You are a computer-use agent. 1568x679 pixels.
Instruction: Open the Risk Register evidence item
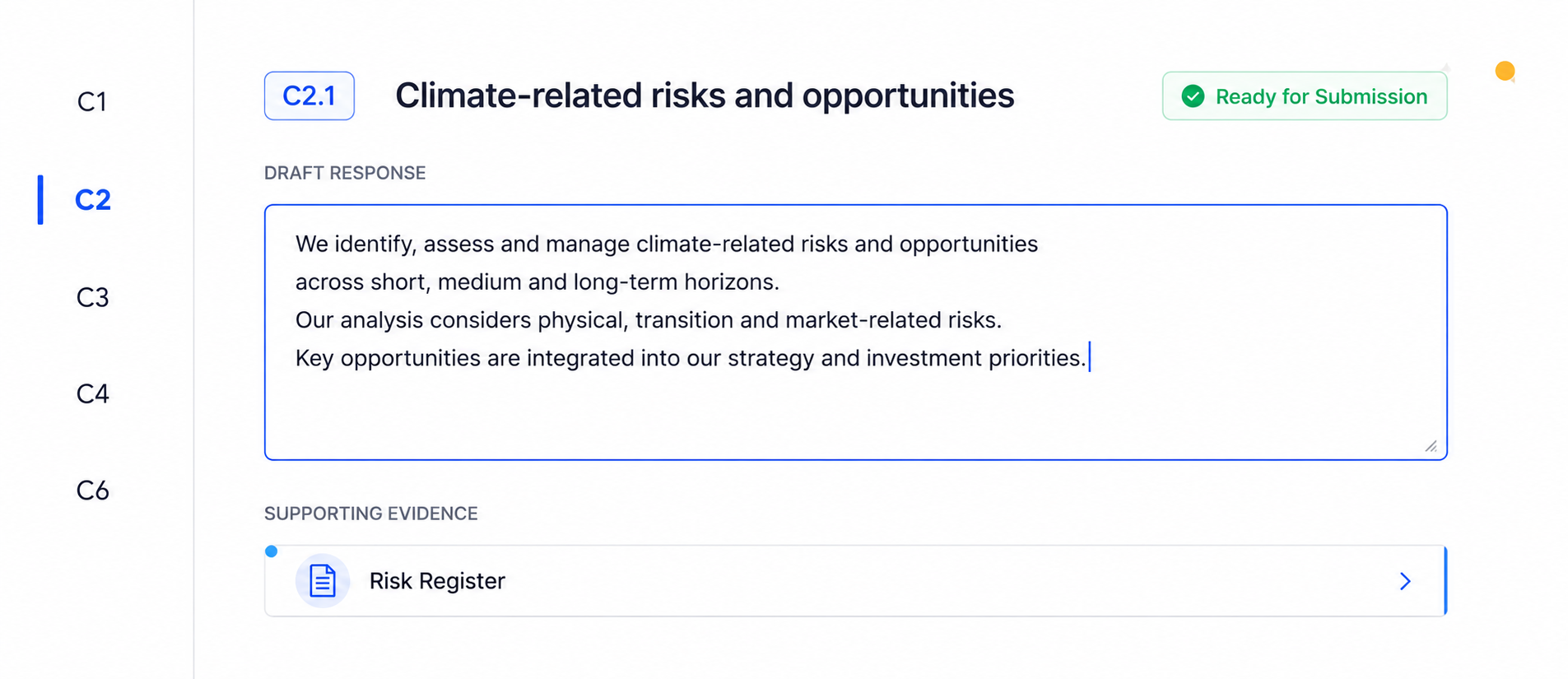coord(856,581)
